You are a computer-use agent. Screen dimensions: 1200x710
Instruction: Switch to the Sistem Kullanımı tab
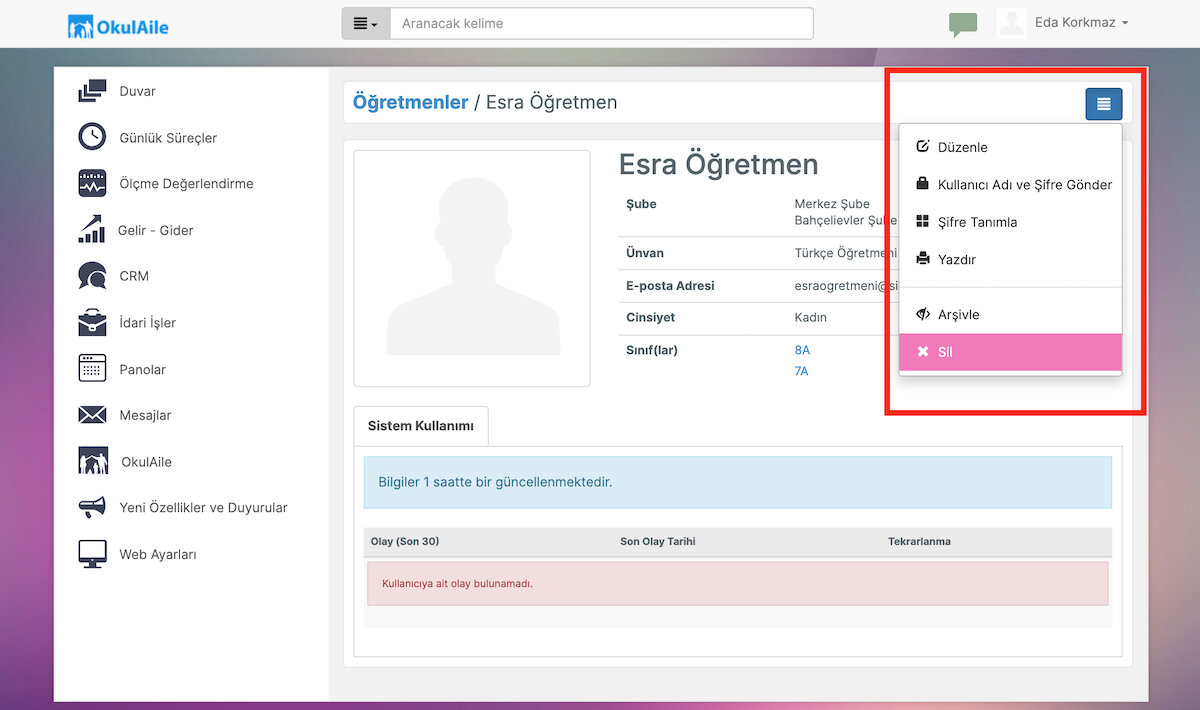click(421, 426)
